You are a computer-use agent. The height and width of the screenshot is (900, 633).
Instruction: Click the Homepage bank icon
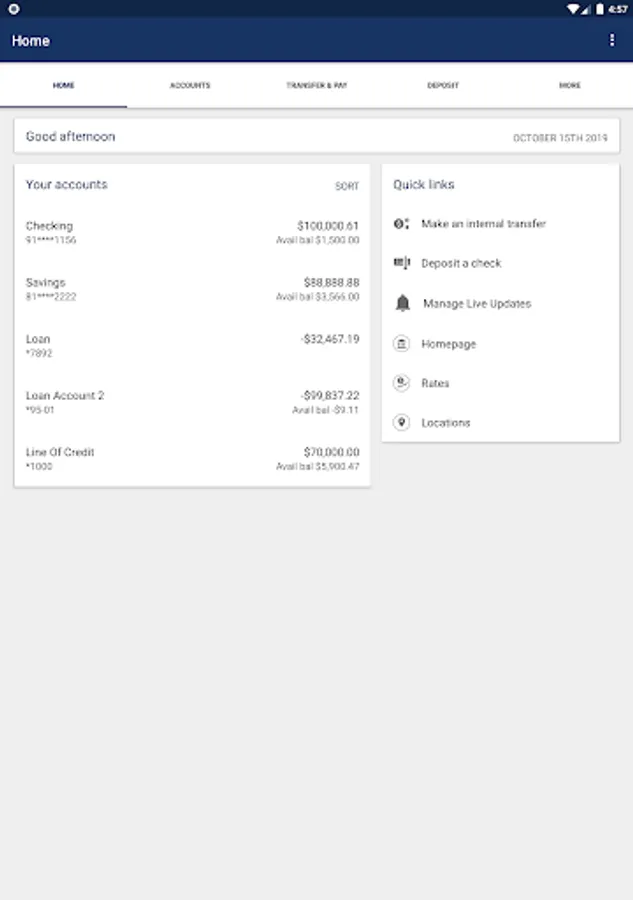pyautogui.click(x=402, y=344)
